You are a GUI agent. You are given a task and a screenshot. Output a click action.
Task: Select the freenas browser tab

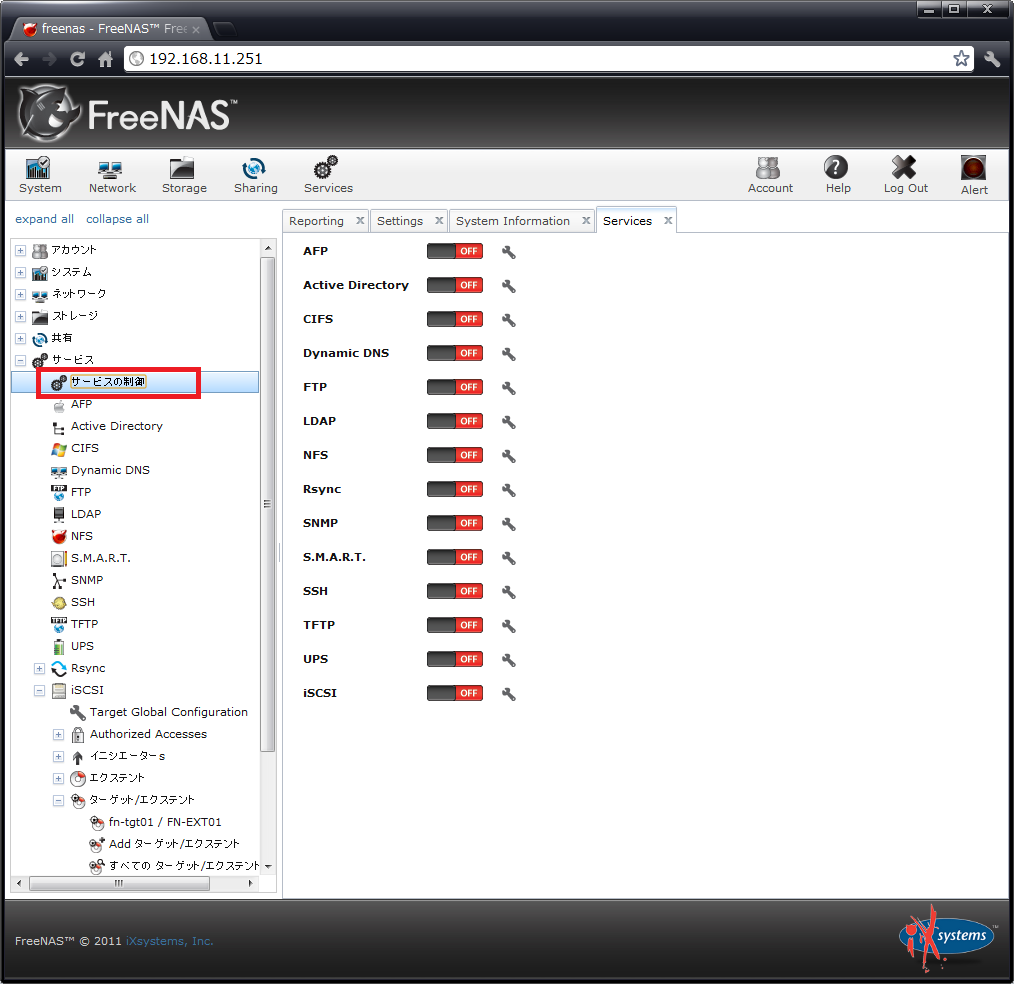pos(111,28)
